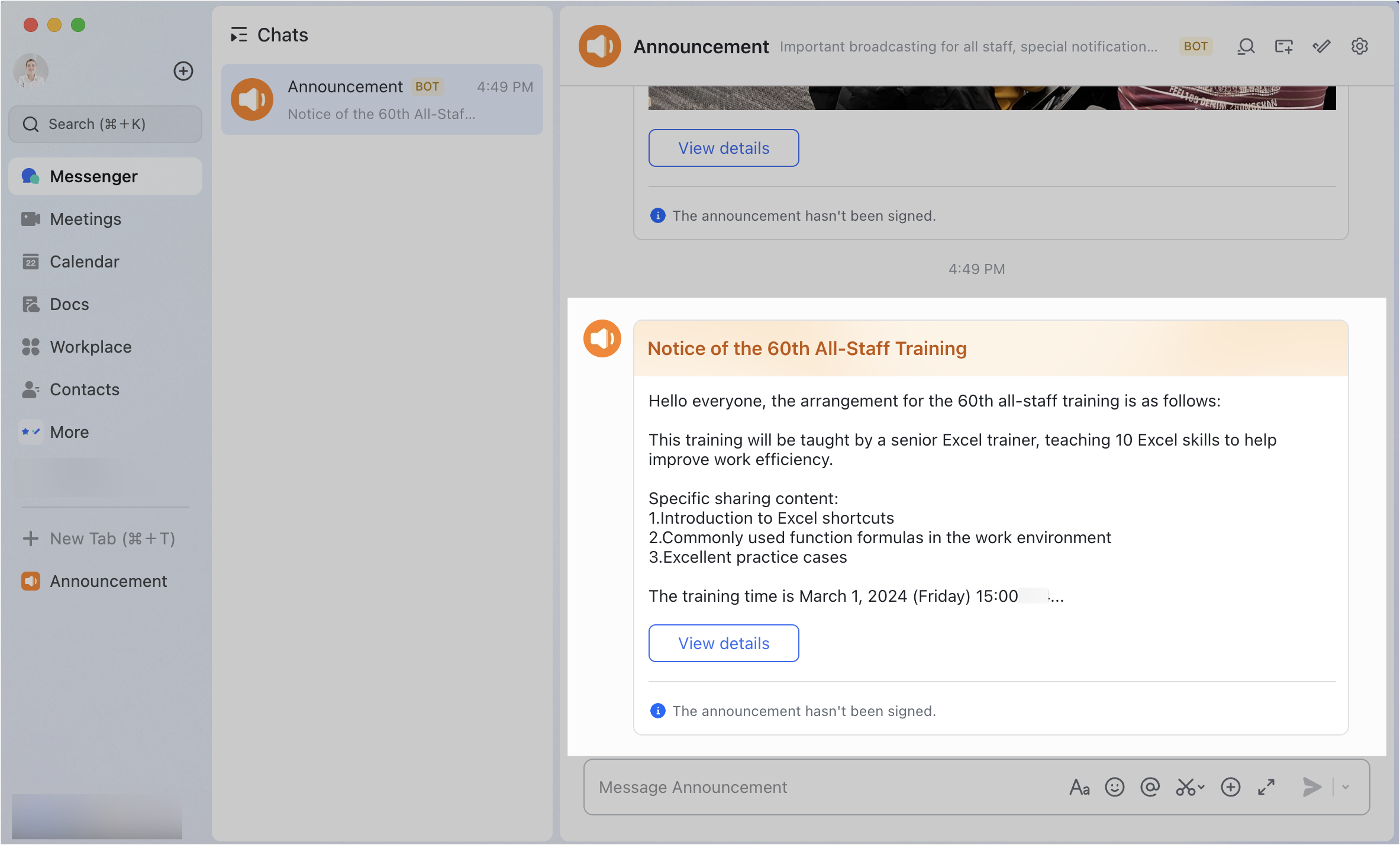Open the More menu in sidebar
The width and height of the screenshot is (1400, 845).
click(69, 432)
